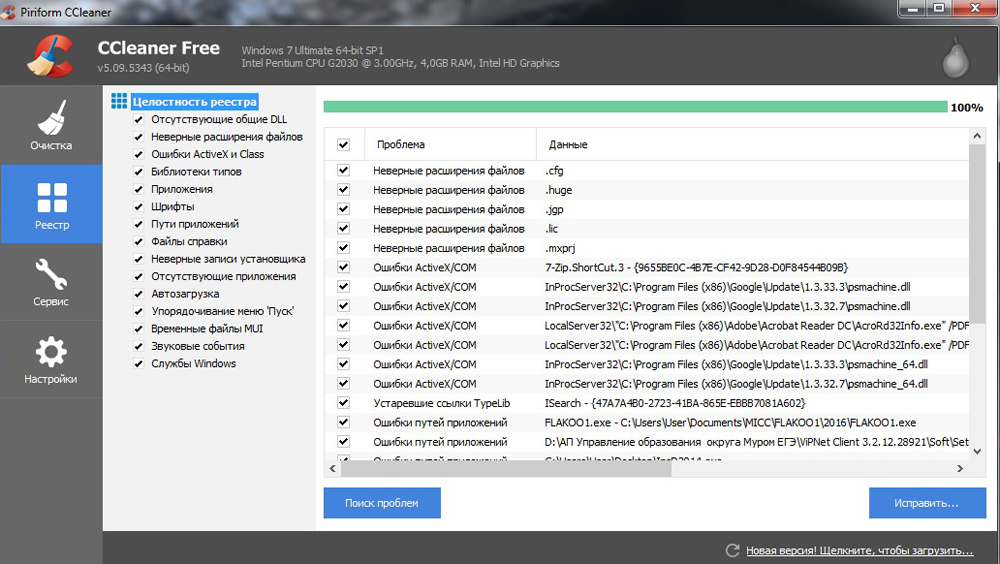Click the CCleaner title bar app icon
Viewport: 1000px width, 564px height.
8,11
